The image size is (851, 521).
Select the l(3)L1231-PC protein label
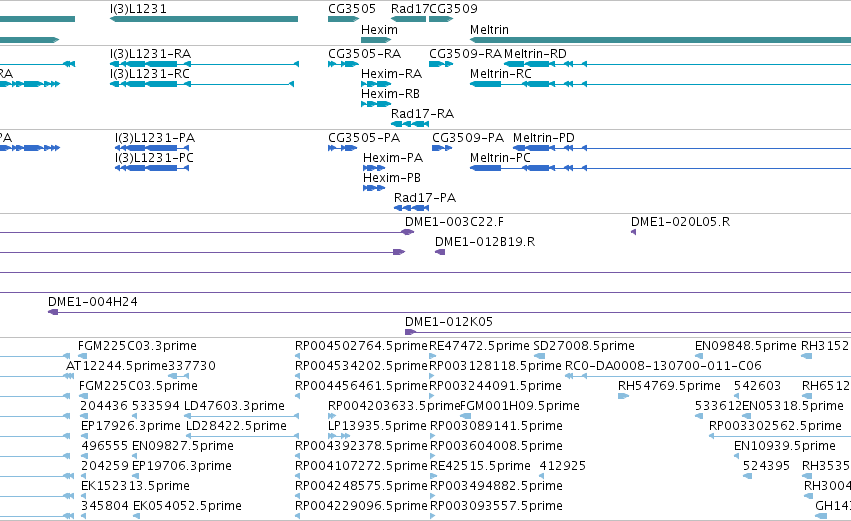pyautogui.click(x=155, y=158)
